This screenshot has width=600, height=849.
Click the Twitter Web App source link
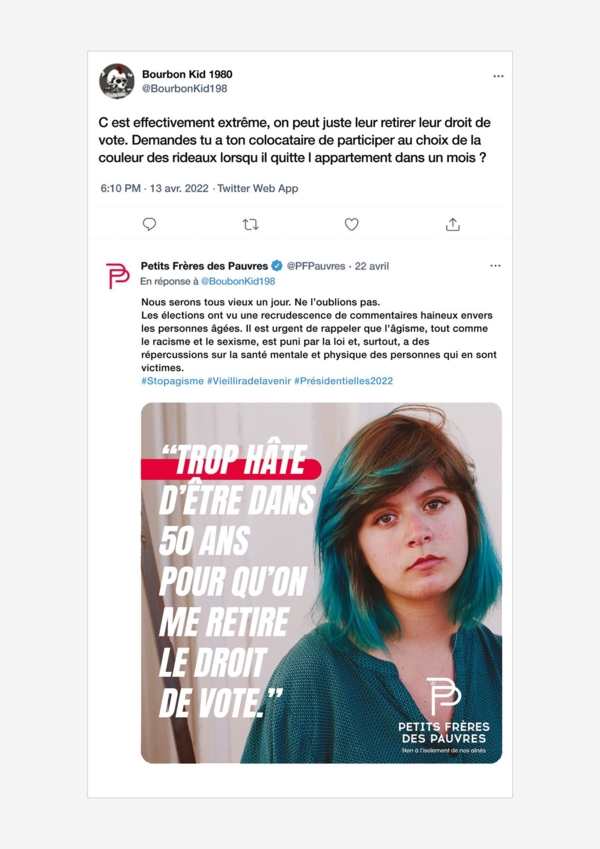[x=258, y=188]
